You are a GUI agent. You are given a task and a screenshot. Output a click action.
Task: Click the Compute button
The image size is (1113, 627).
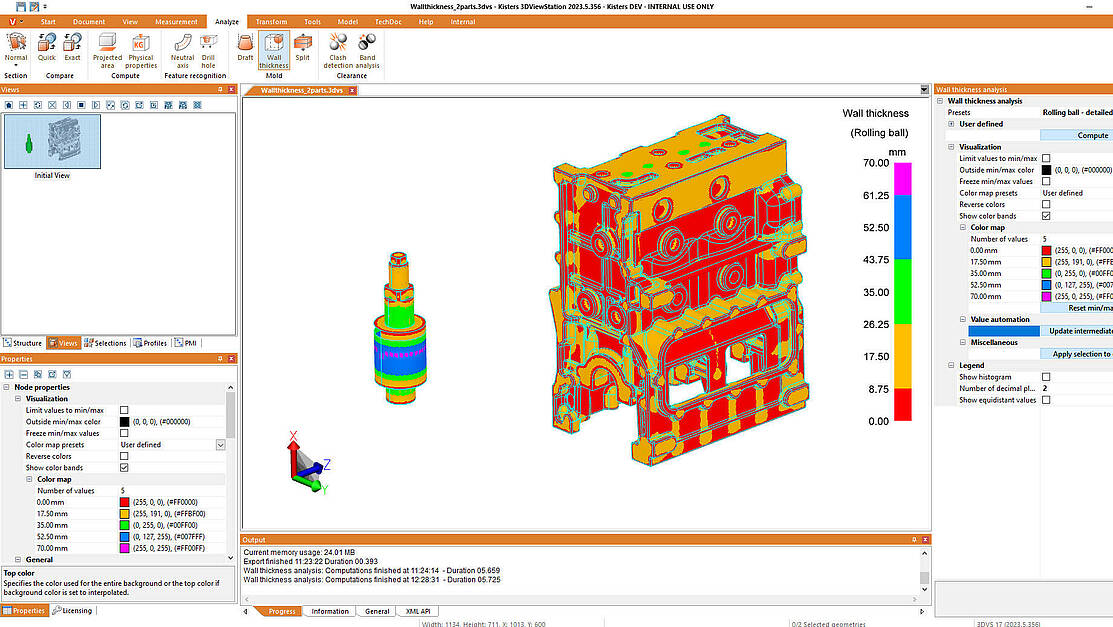click(x=1077, y=136)
